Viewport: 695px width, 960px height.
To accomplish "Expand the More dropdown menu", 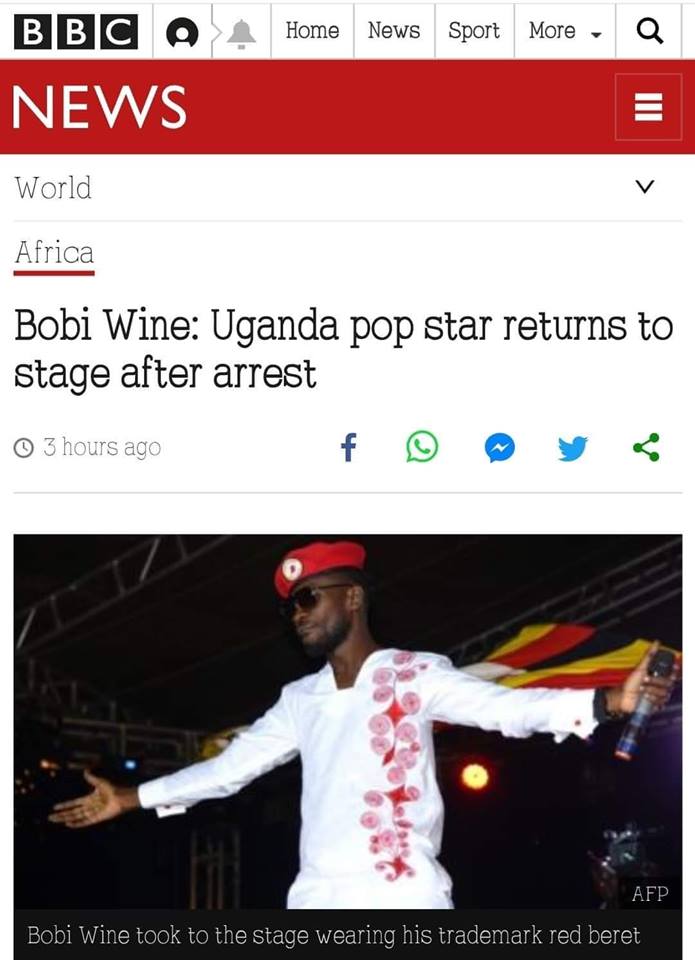I will (x=565, y=31).
